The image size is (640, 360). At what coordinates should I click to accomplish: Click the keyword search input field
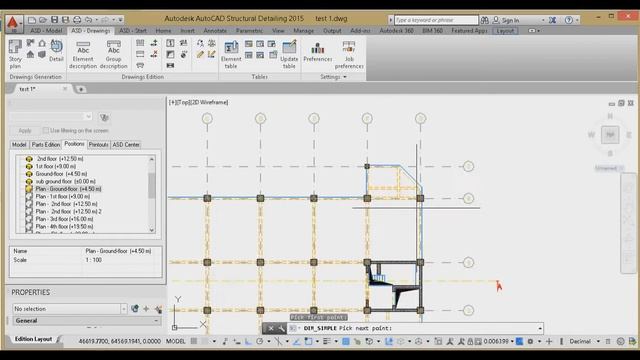pos(436,20)
